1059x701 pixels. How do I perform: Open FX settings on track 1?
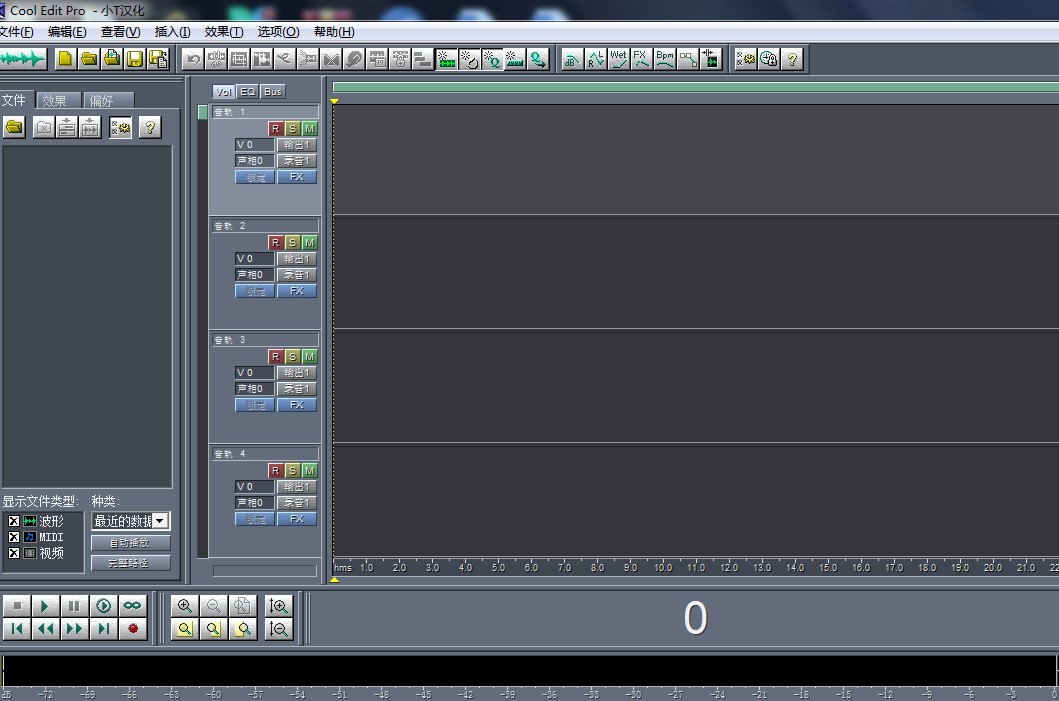[296, 177]
